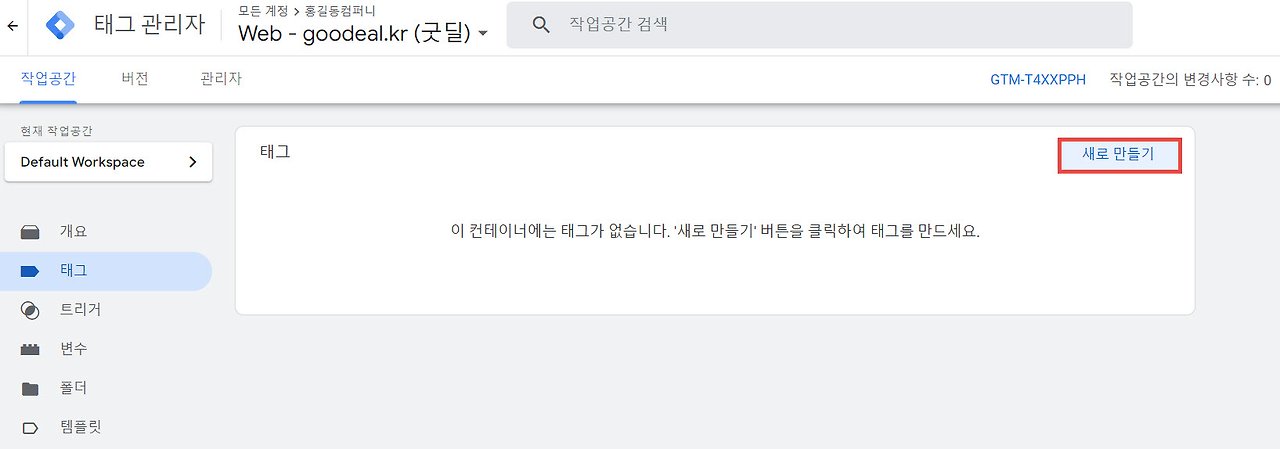Open the 폴더 folder icon

(30, 389)
